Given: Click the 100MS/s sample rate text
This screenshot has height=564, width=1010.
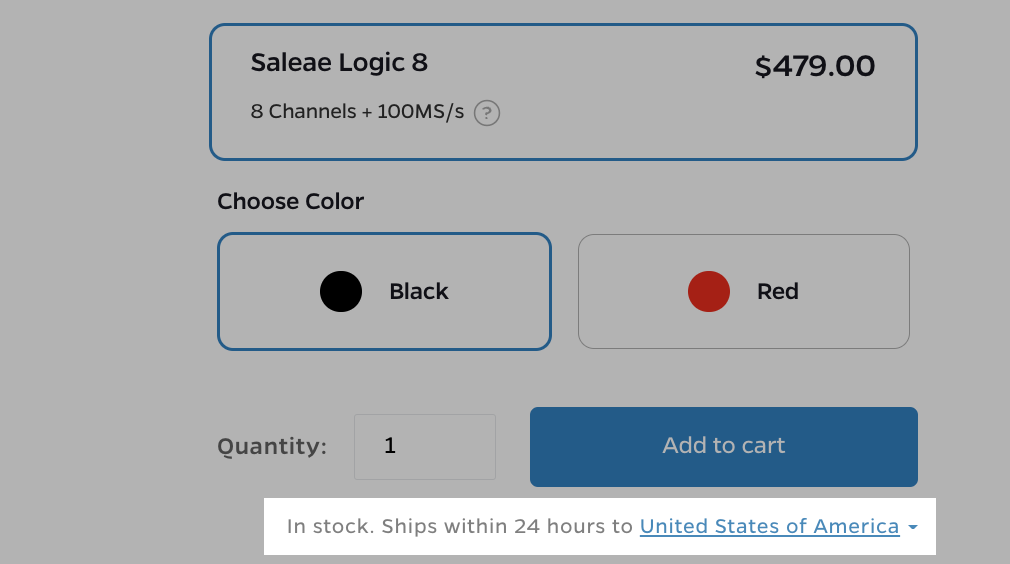Looking at the screenshot, I should pos(421,112).
